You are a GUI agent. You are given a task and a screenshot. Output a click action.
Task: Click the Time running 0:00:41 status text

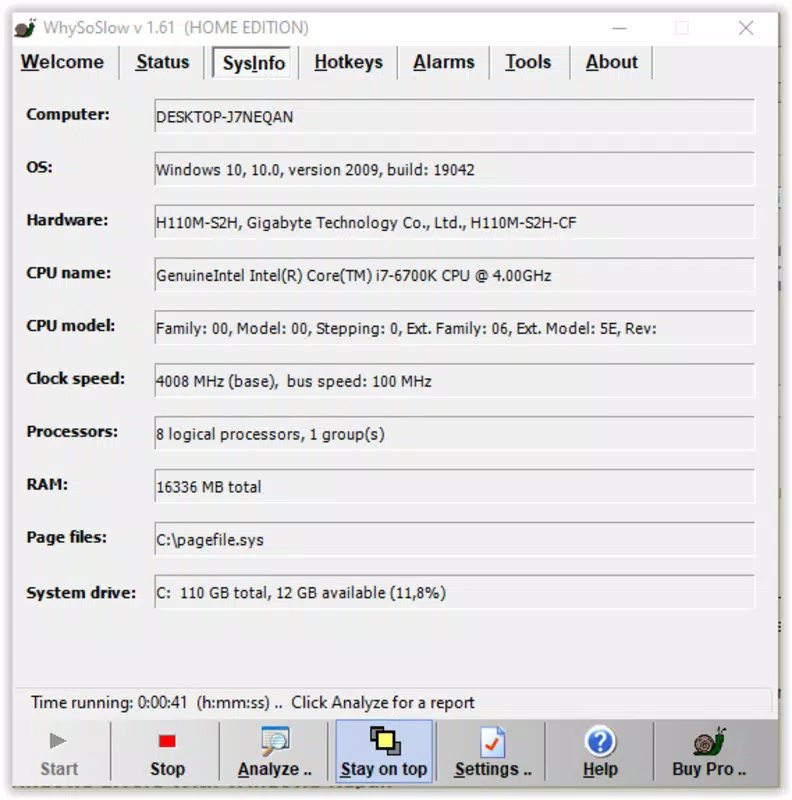(x=109, y=703)
